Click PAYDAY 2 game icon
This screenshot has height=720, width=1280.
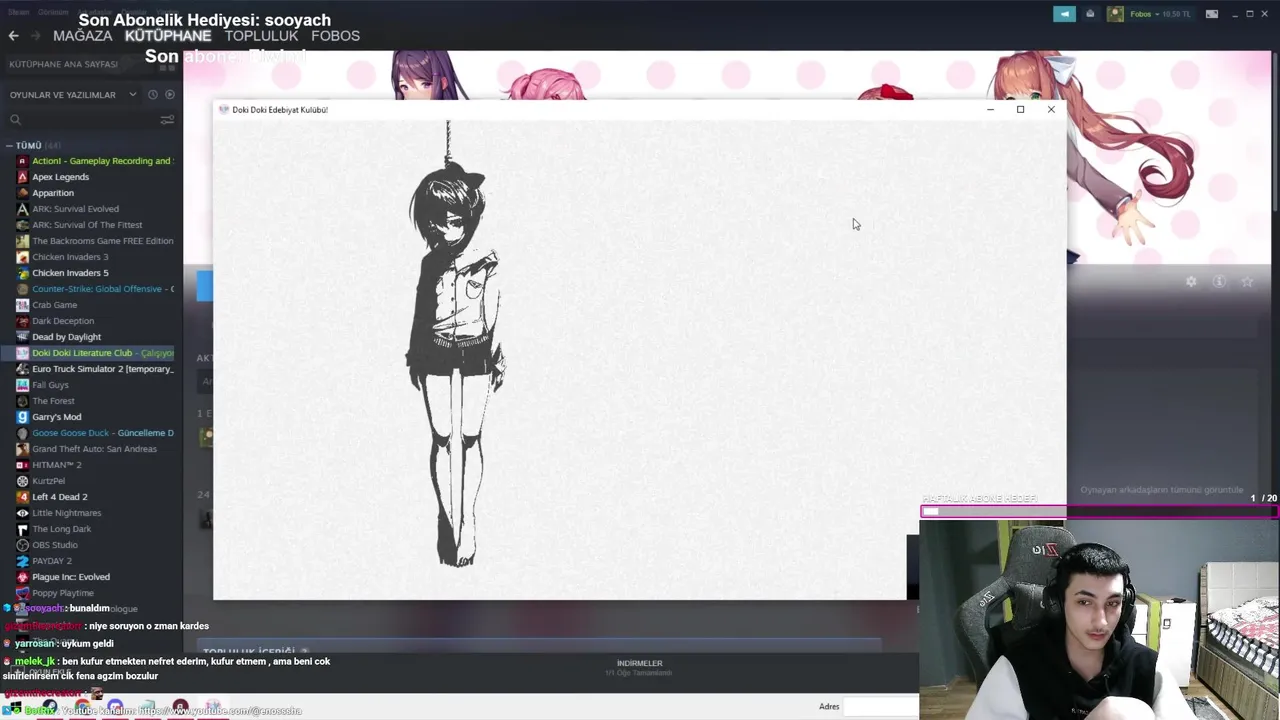(x=22, y=561)
